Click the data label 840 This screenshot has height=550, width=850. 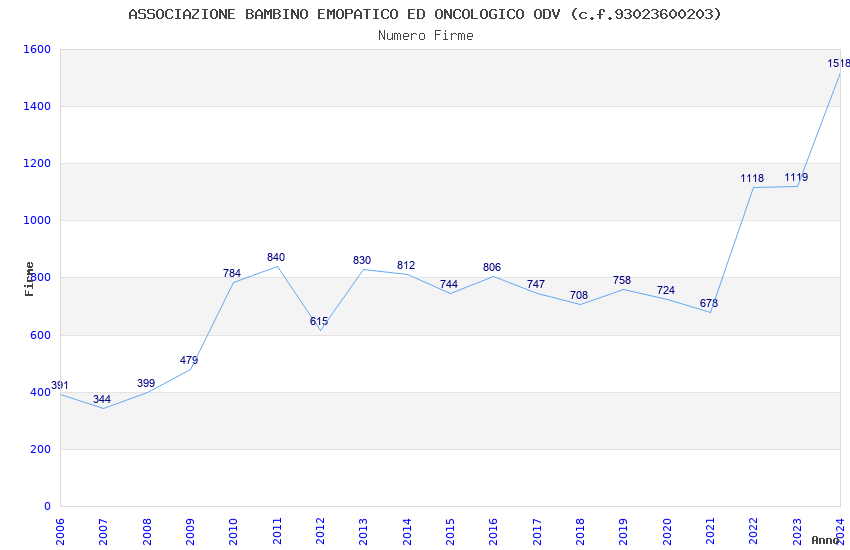pyautogui.click(x=275, y=257)
